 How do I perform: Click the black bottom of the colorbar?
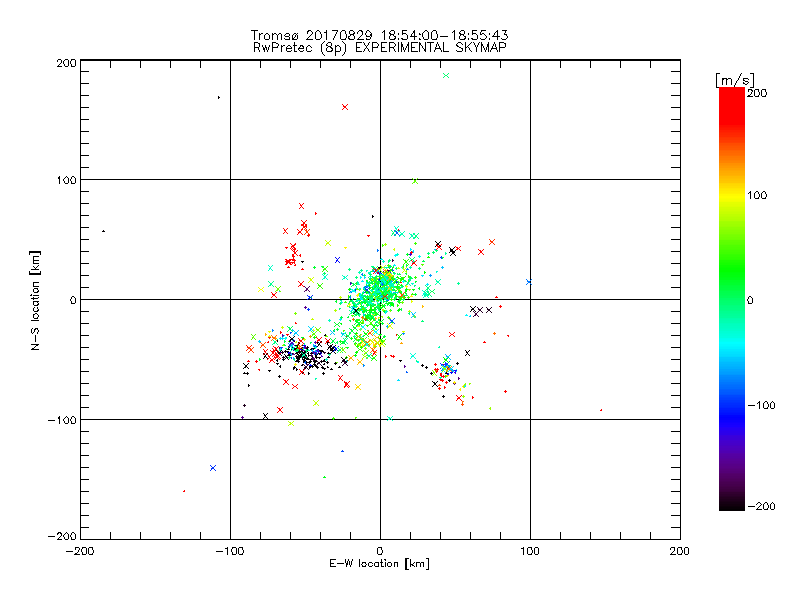(732, 503)
